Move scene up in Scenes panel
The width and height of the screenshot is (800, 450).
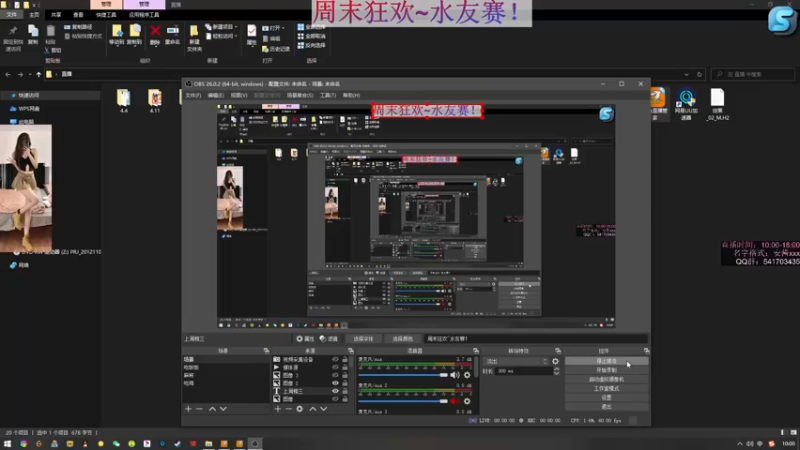pos(212,409)
